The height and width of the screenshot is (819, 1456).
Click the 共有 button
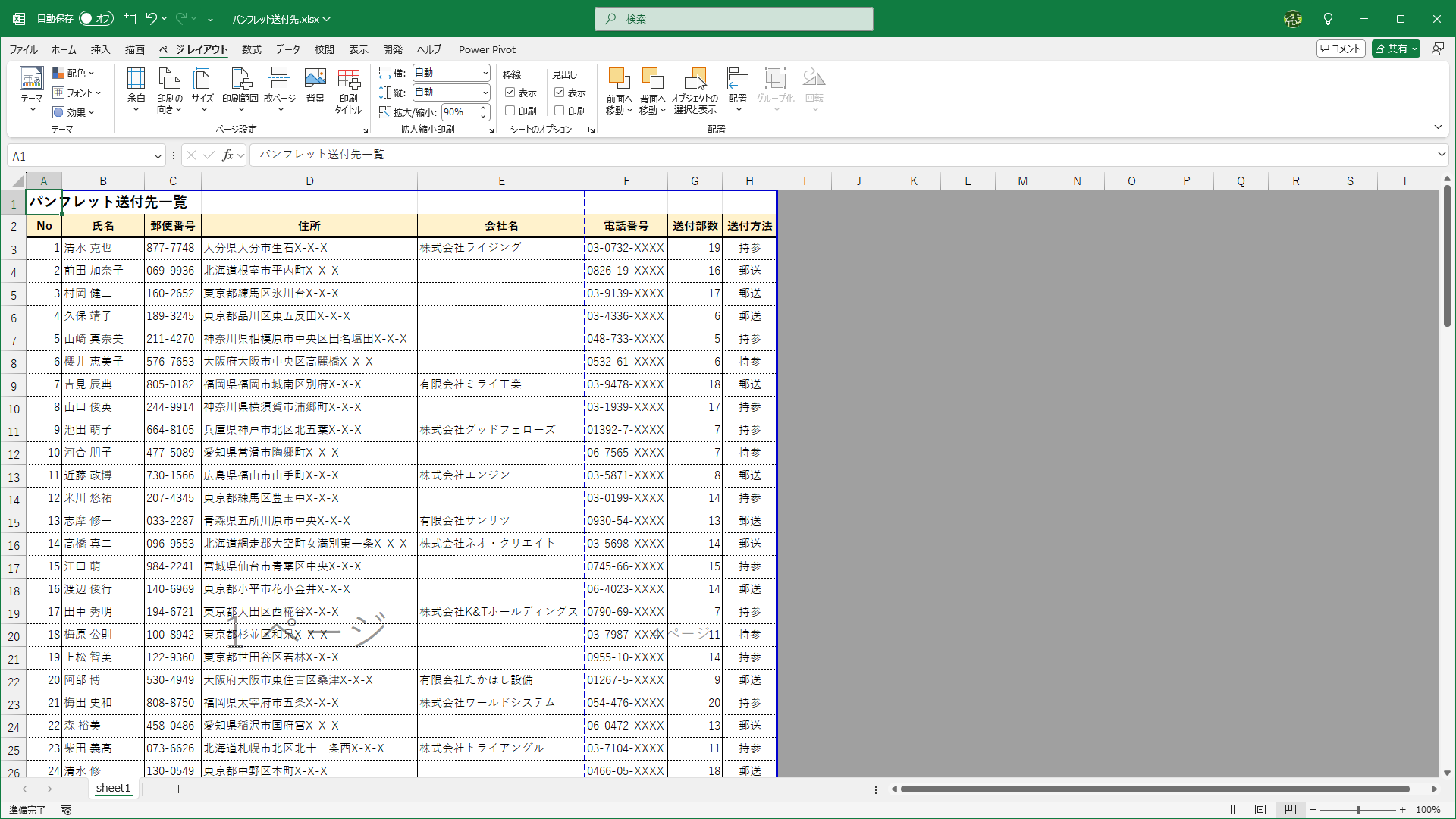click(1395, 48)
